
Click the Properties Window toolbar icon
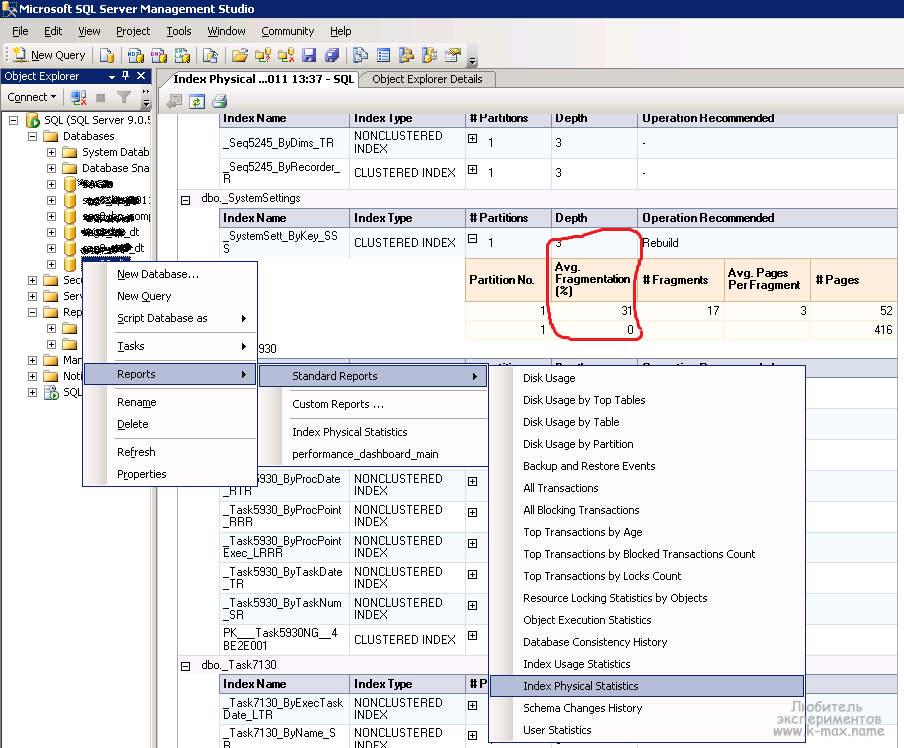pos(453,55)
